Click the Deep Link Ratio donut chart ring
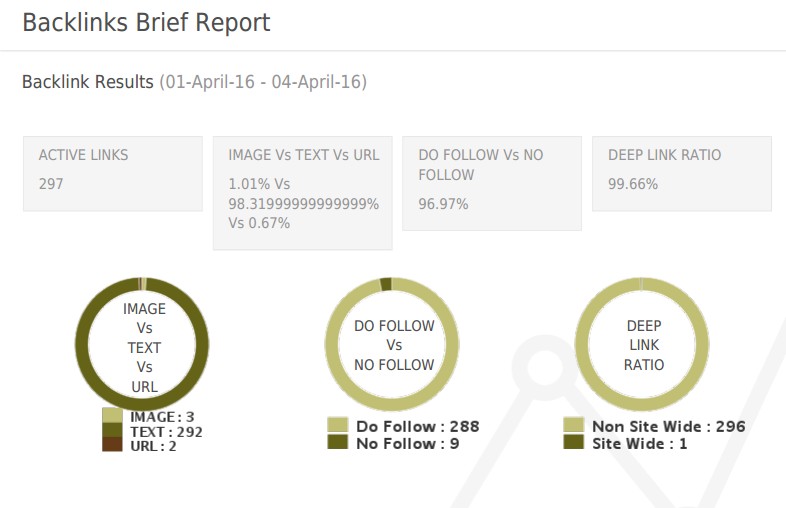The height and width of the screenshot is (508, 786). [581, 345]
